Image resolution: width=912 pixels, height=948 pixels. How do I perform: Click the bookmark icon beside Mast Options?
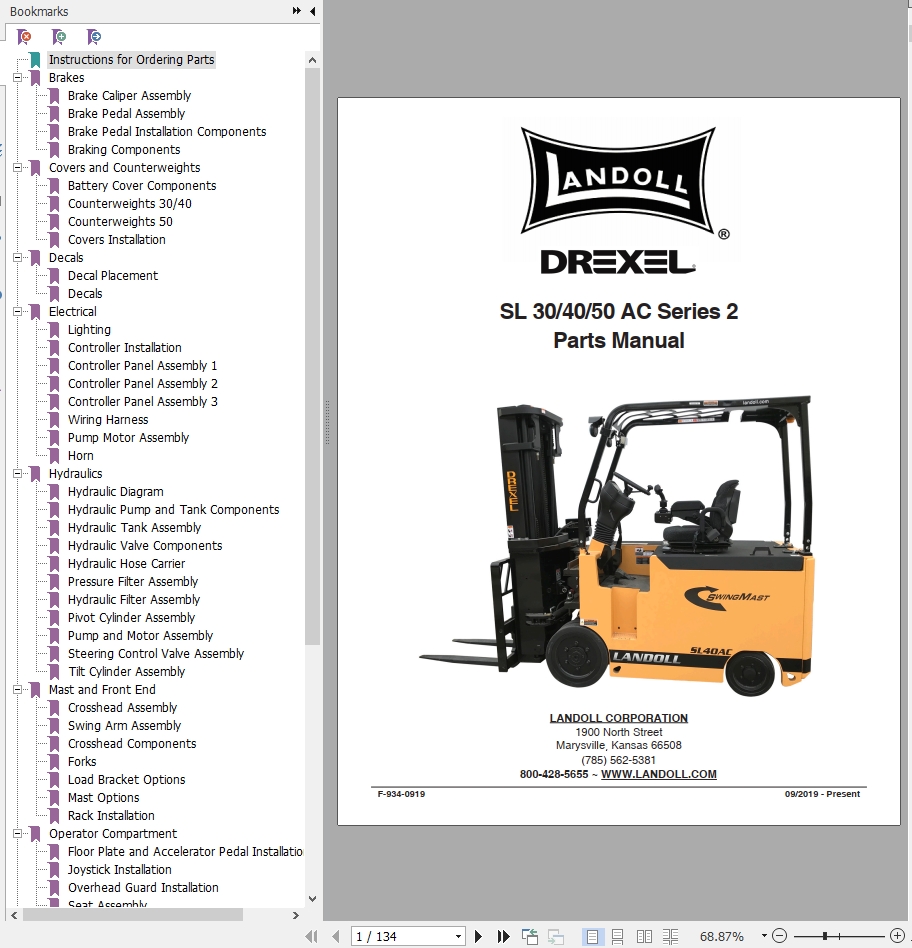(54, 797)
